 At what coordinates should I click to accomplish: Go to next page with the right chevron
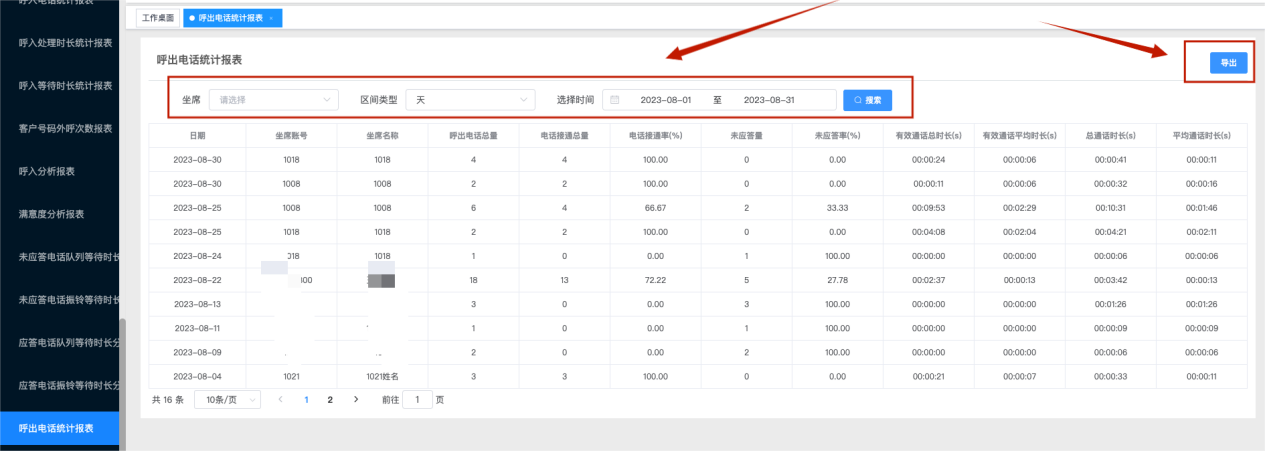[x=356, y=399]
